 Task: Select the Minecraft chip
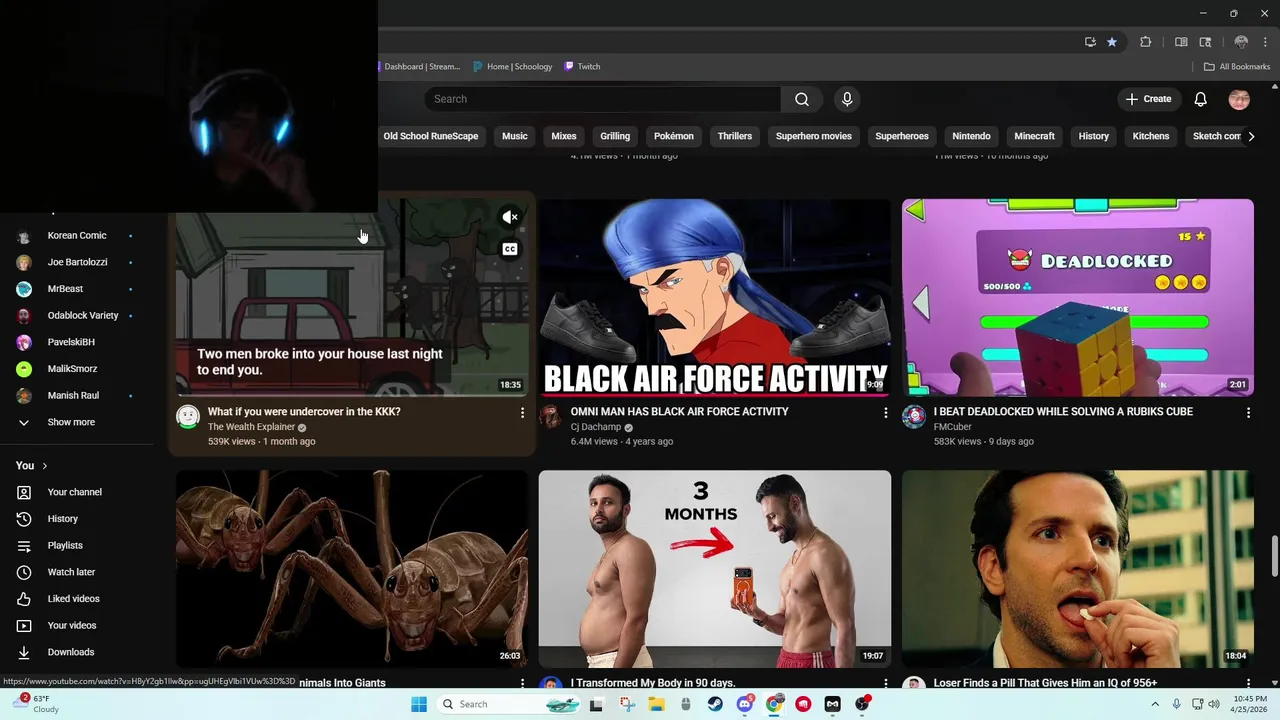tap(1035, 136)
